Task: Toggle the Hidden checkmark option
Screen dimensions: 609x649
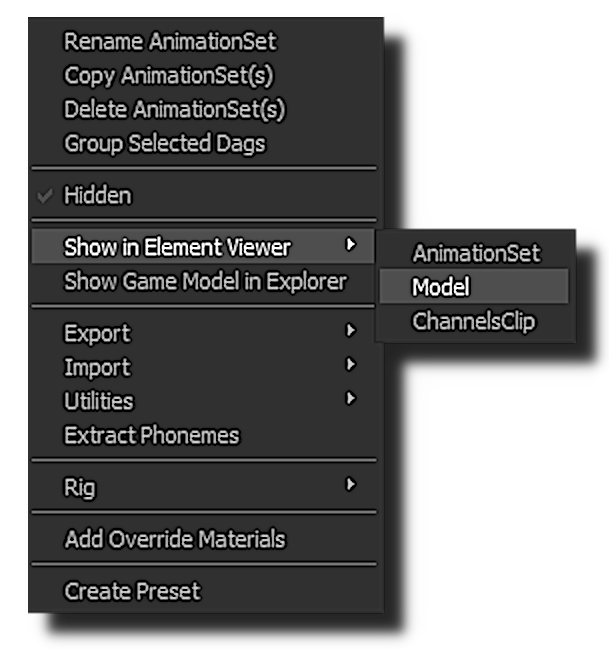Action: point(98,196)
